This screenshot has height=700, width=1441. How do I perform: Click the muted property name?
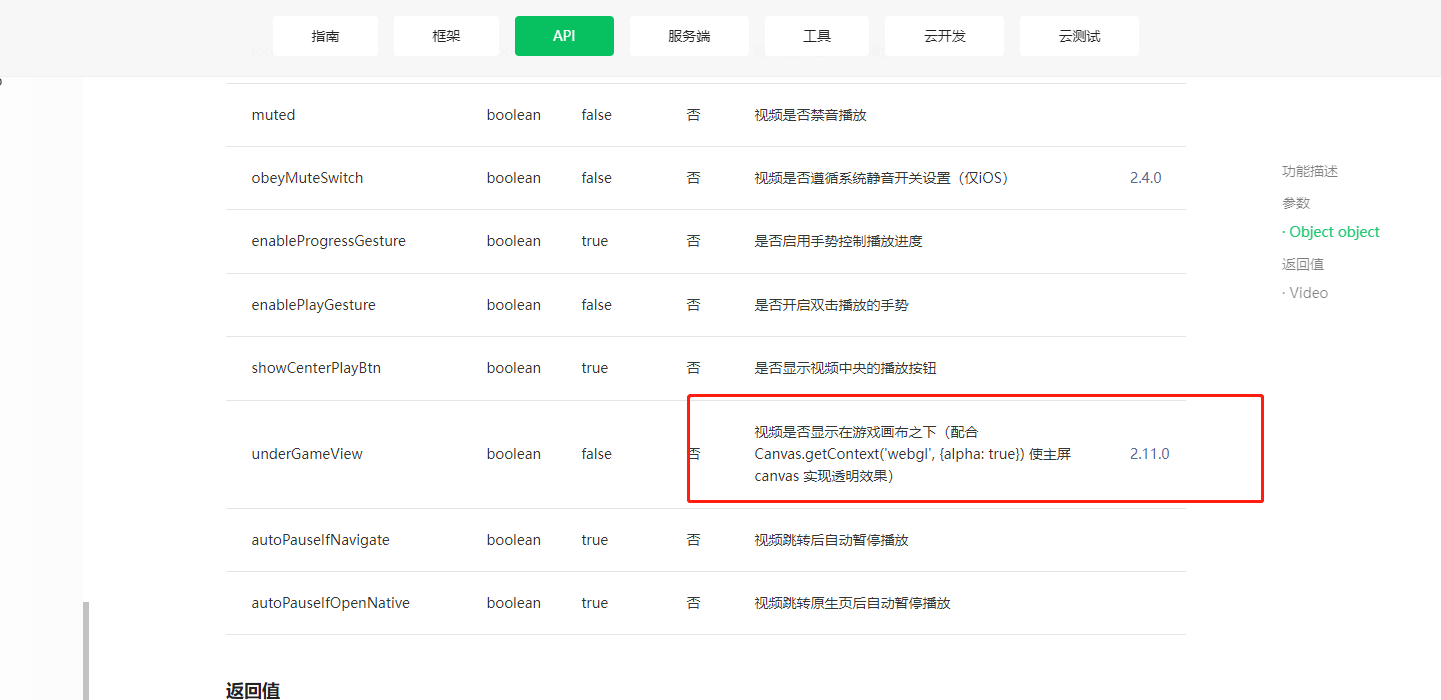(273, 115)
